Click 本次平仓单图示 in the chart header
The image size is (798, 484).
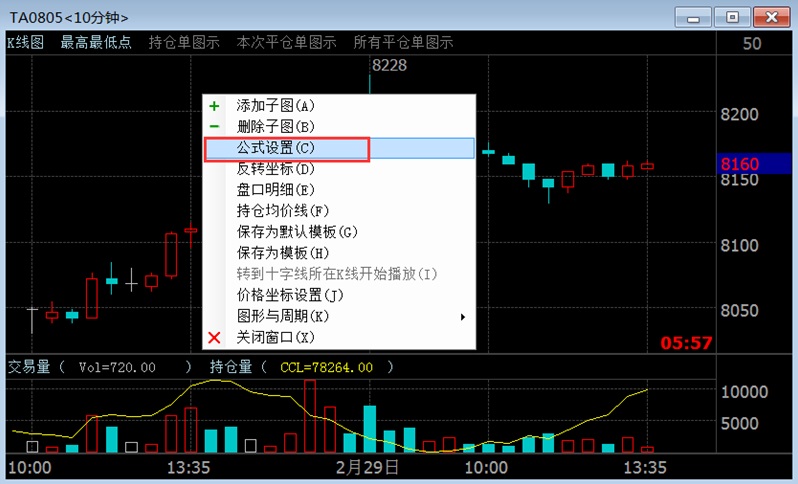[287, 42]
